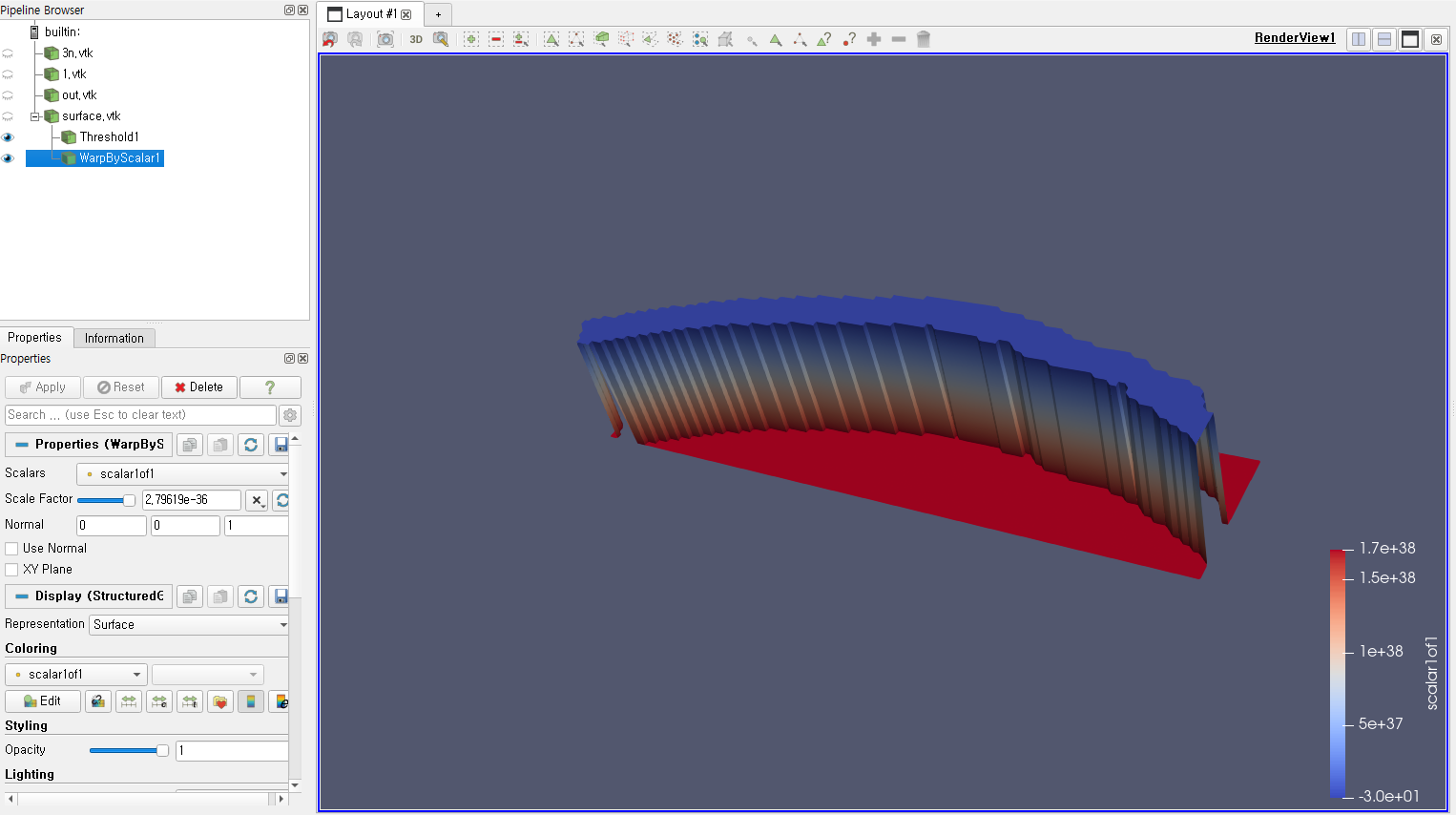The width and height of the screenshot is (1456, 815).
Task: Delete the selected filter
Action: tap(199, 387)
